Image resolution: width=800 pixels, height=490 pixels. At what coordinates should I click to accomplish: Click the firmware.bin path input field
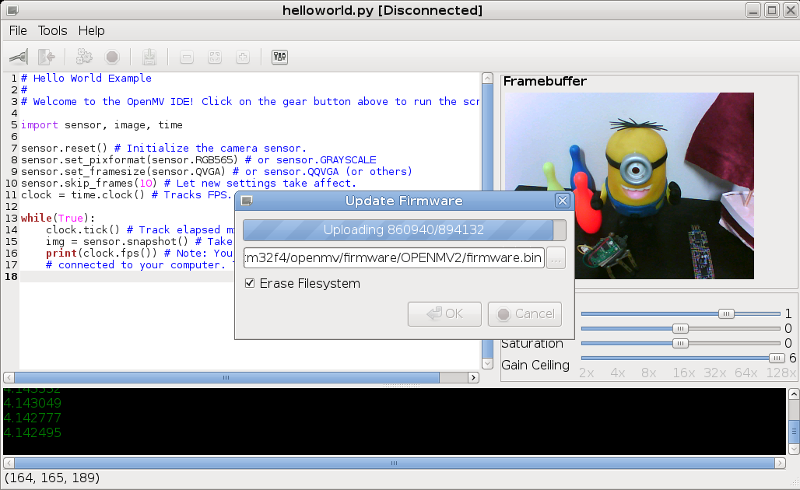pyautogui.click(x=394, y=258)
